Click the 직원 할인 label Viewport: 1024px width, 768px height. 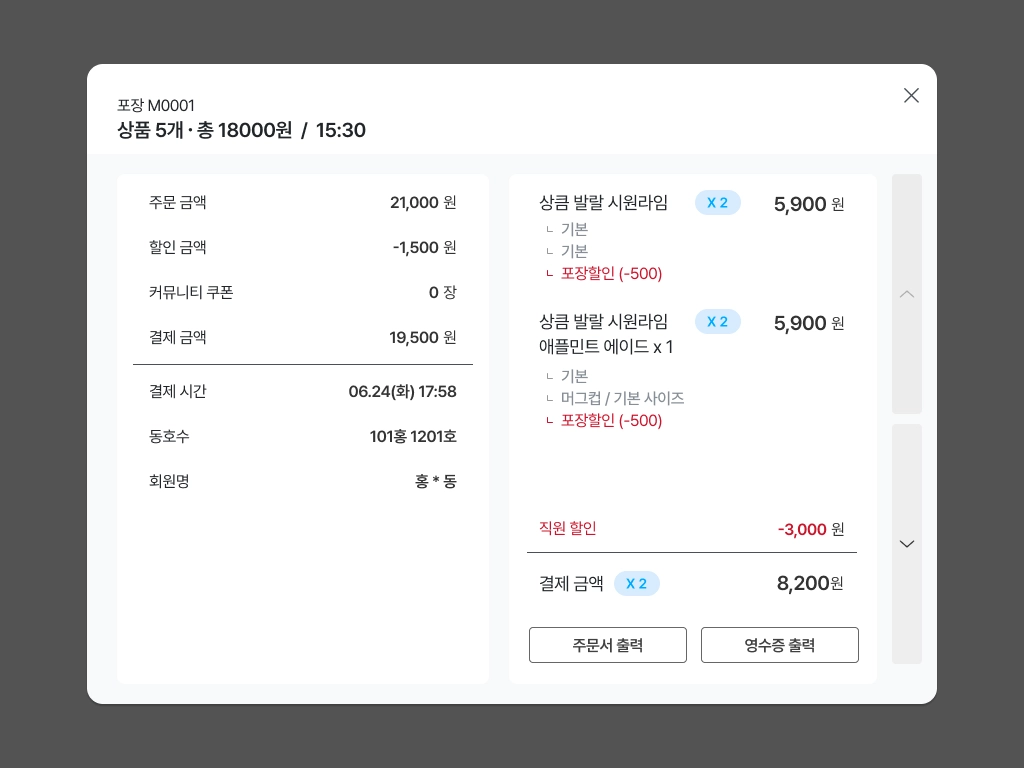coord(567,528)
